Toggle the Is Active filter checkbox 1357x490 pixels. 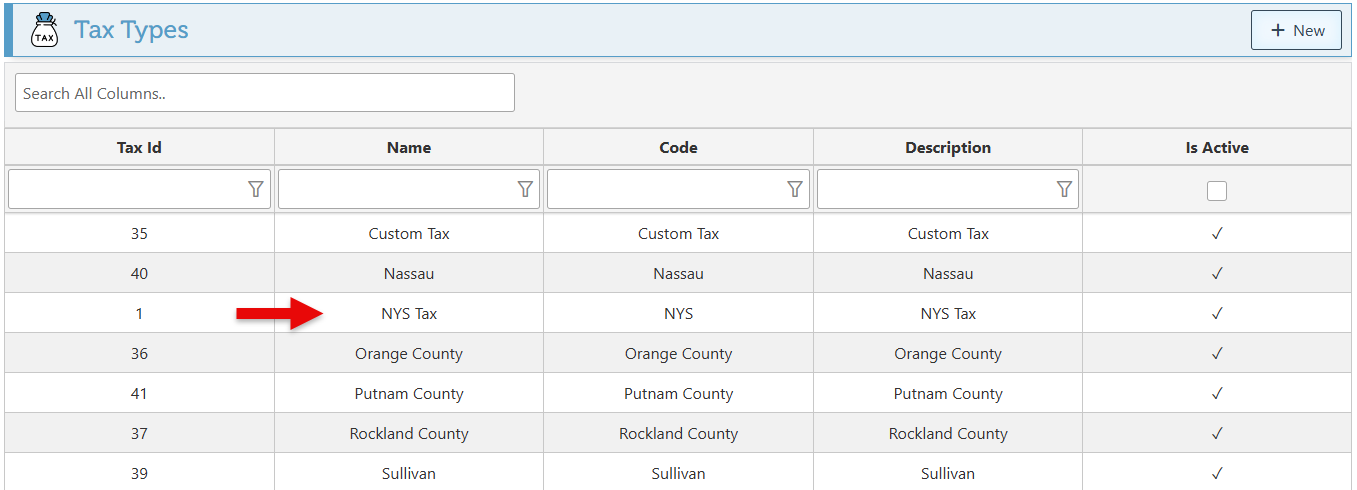pyautogui.click(x=1216, y=190)
